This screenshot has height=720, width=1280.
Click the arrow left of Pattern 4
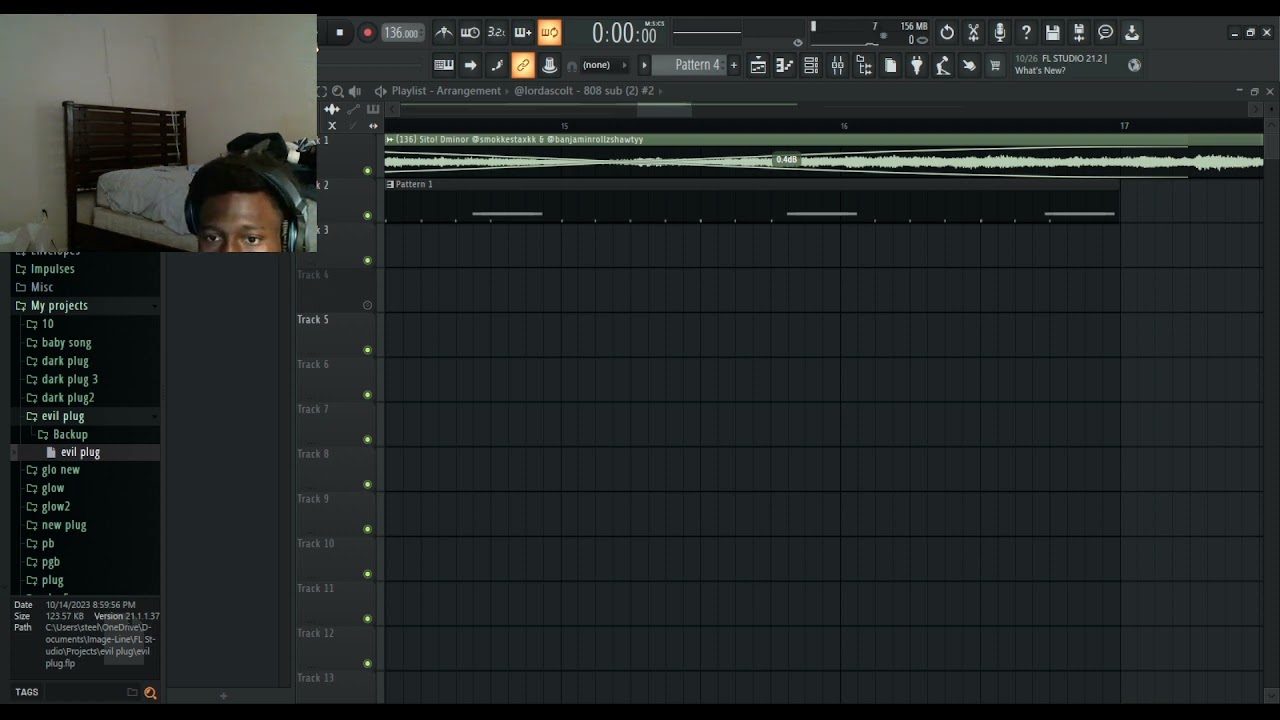tap(644, 65)
